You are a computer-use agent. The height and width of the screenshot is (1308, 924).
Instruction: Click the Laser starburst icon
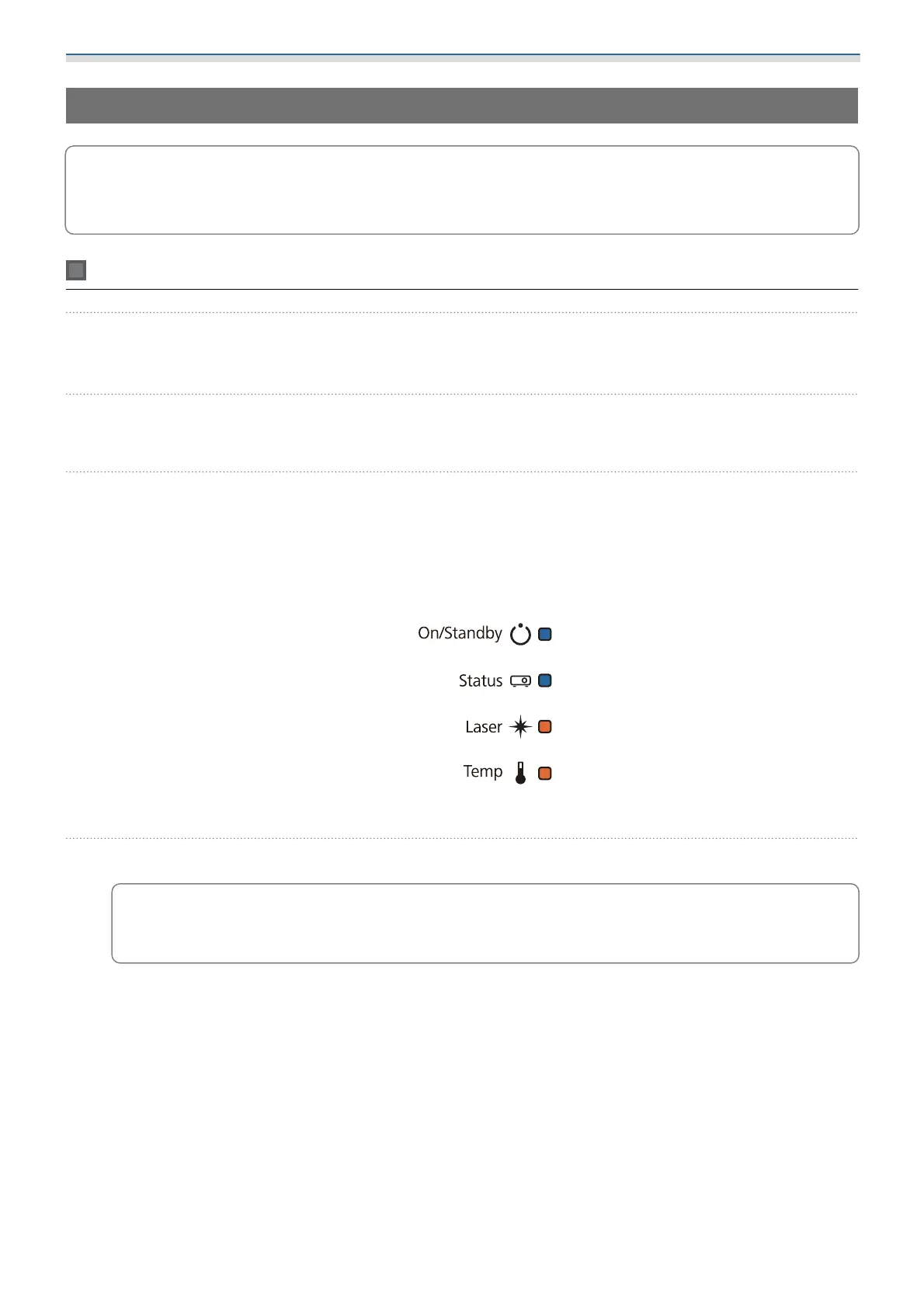tap(520, 727)
